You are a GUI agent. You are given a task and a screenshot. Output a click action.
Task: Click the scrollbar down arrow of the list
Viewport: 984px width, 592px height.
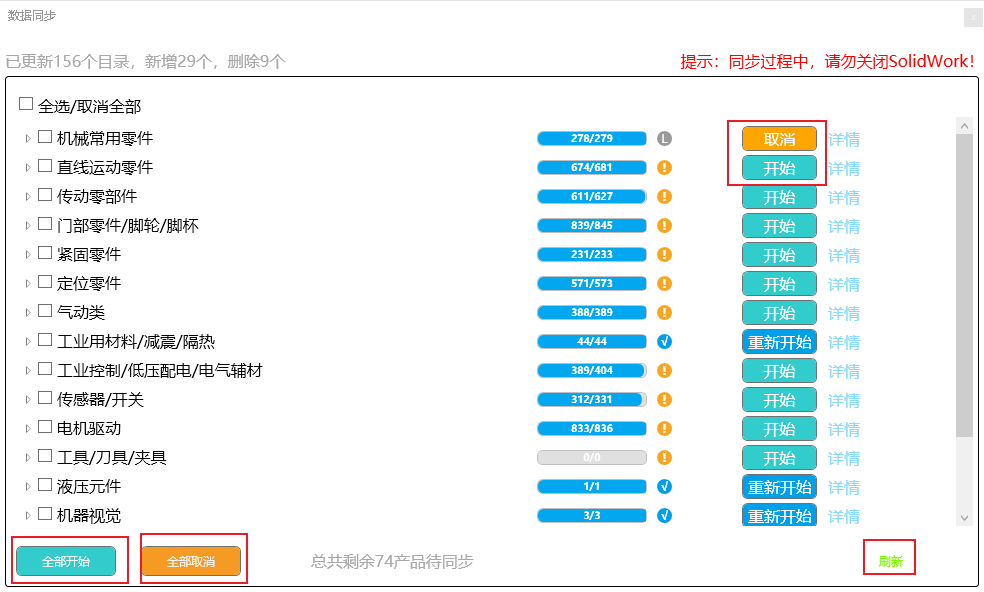coord(964,517)
